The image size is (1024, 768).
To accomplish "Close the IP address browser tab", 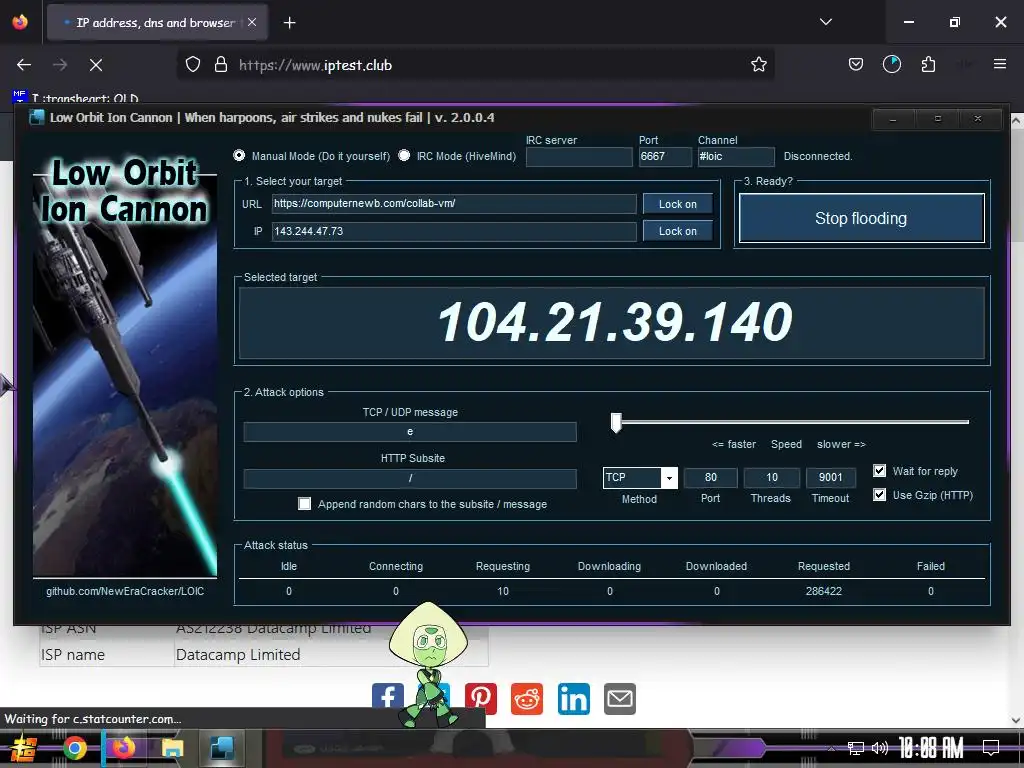I will coord(252,22).
